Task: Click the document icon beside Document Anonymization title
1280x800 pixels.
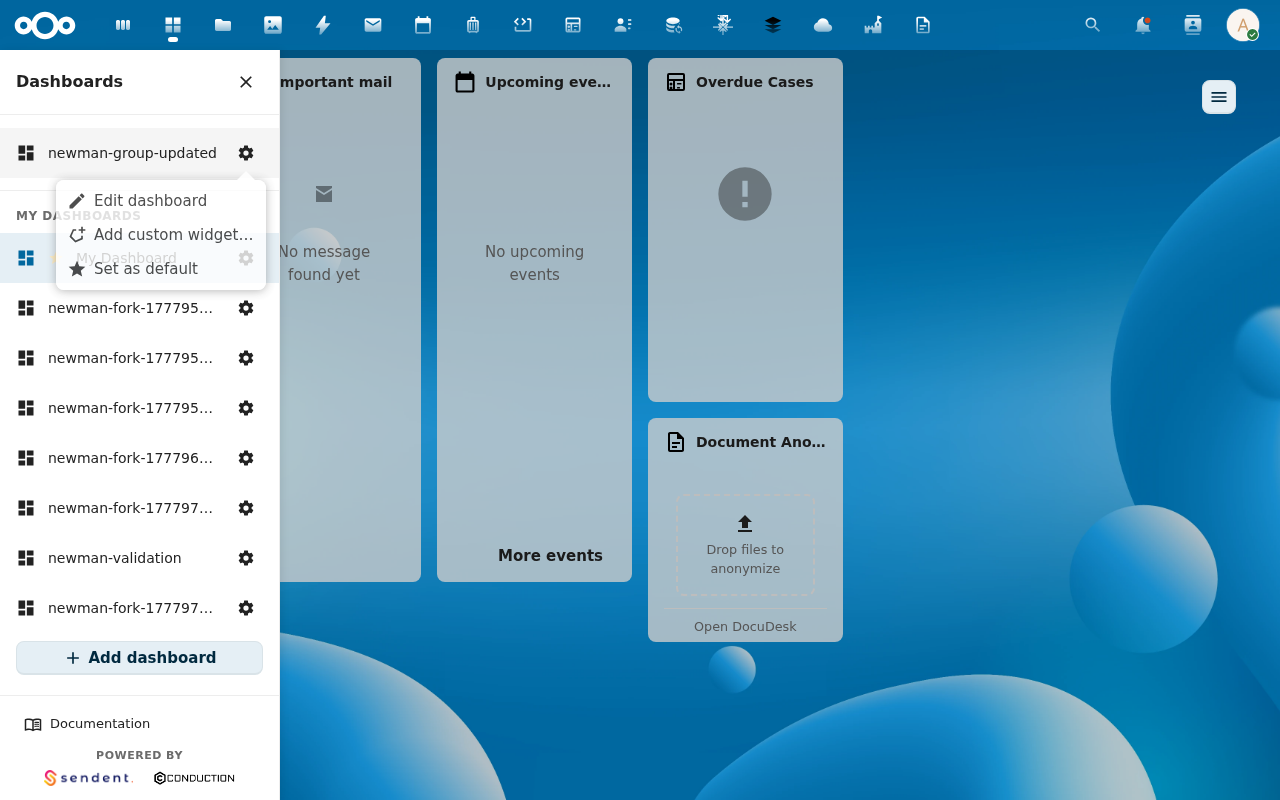Action: [676, 442]
